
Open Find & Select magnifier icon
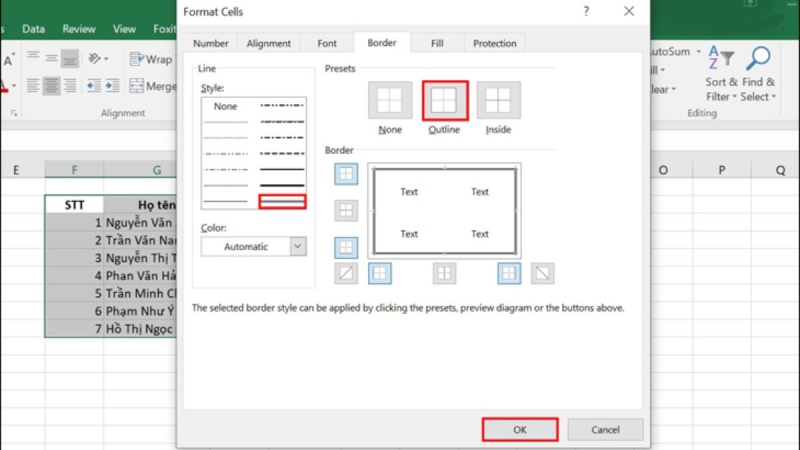[758, 58]
